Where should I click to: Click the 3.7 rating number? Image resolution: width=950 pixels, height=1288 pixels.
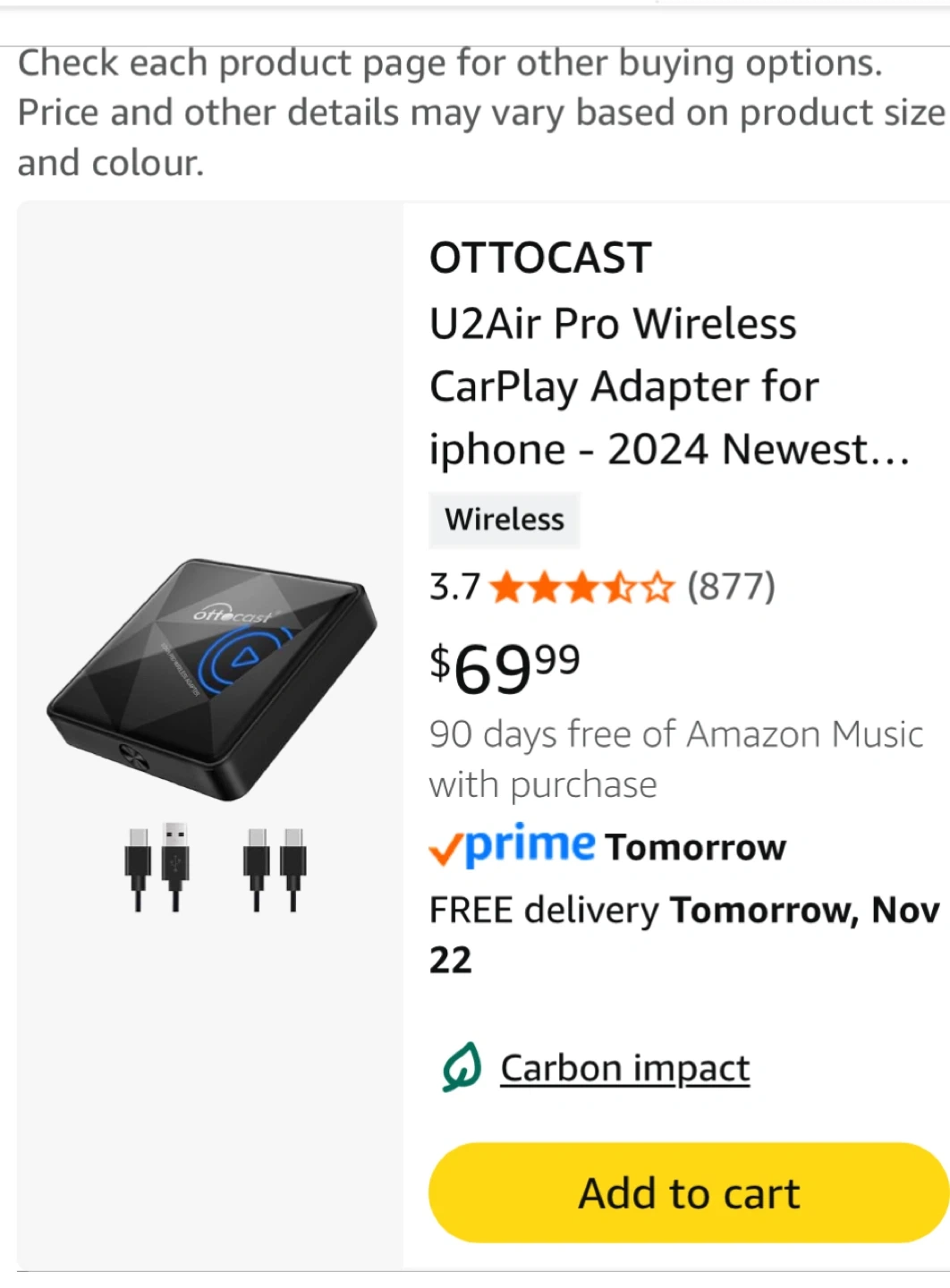[454, 588]
